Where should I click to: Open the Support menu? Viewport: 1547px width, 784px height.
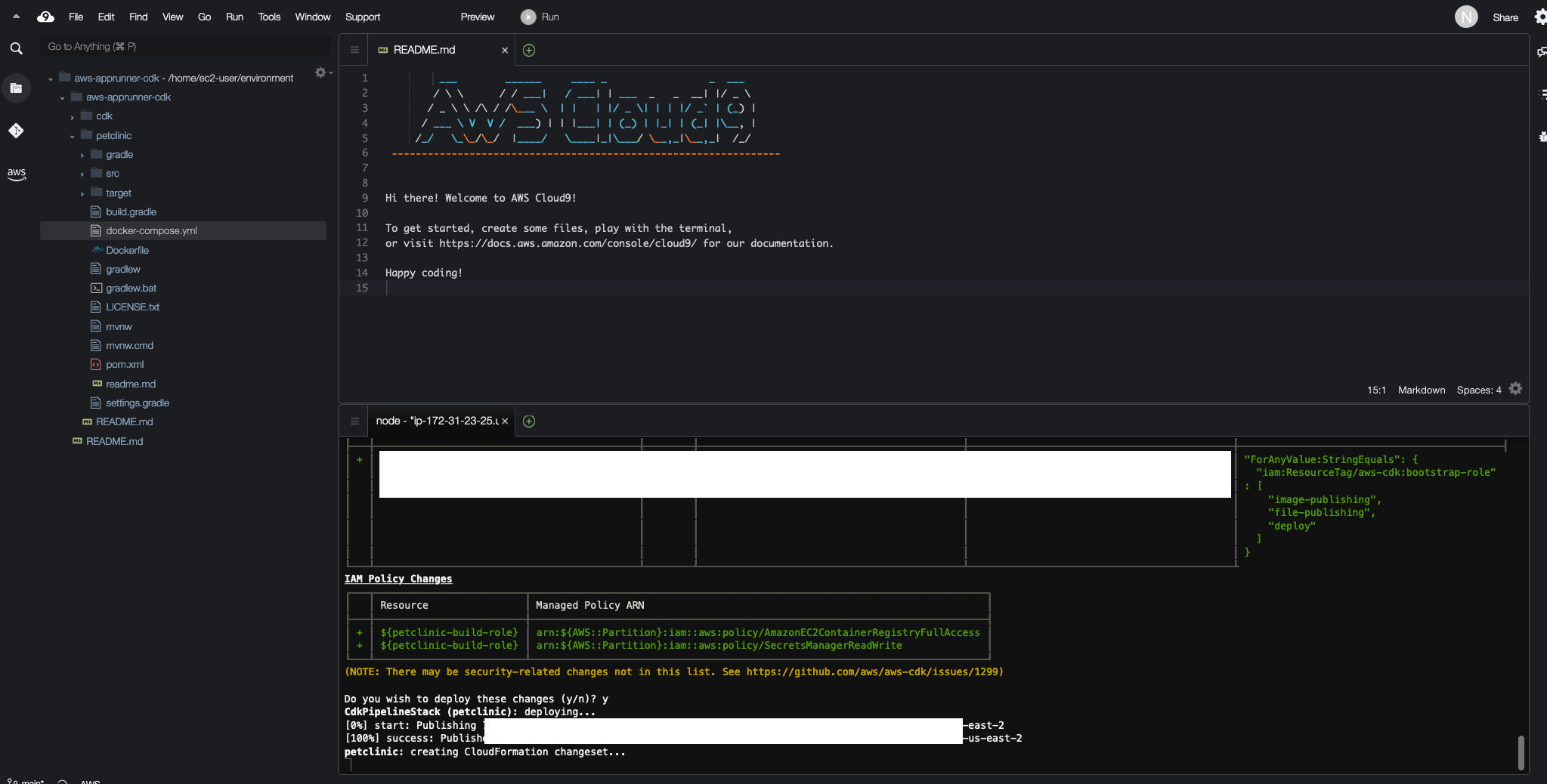[363, 17]
